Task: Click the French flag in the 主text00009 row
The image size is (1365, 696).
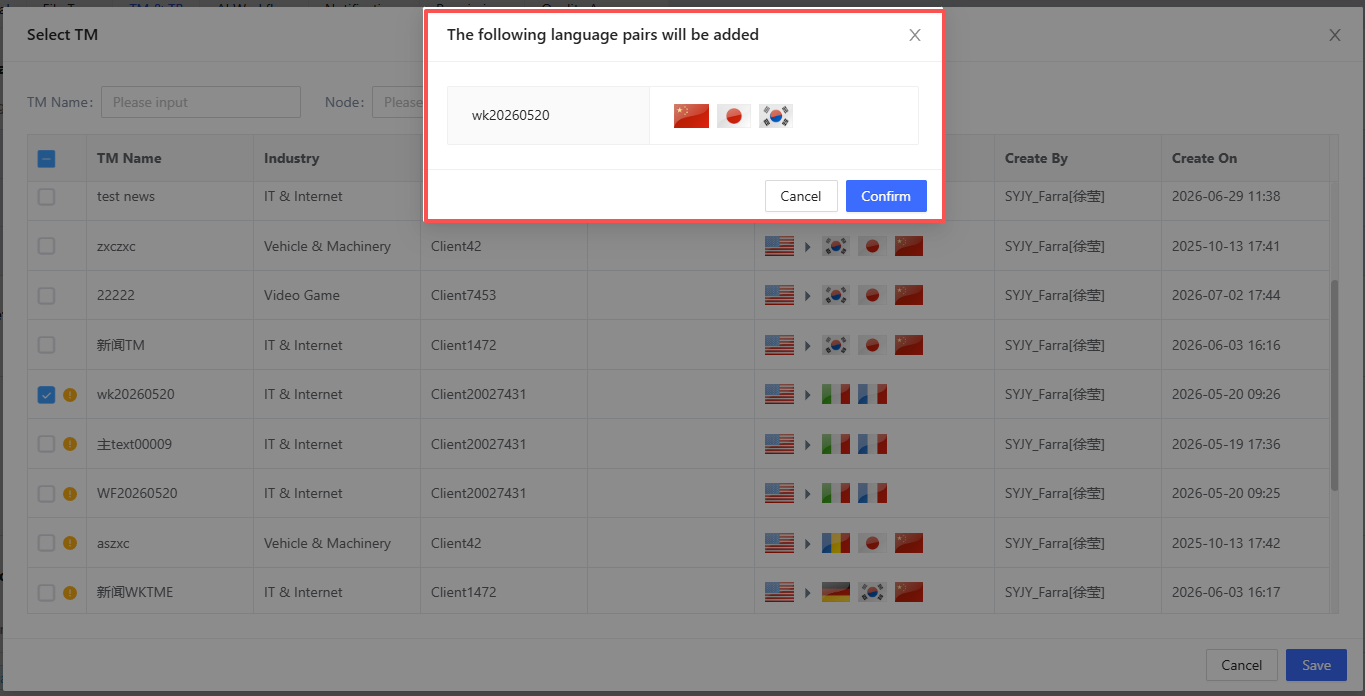Action: 872,444
